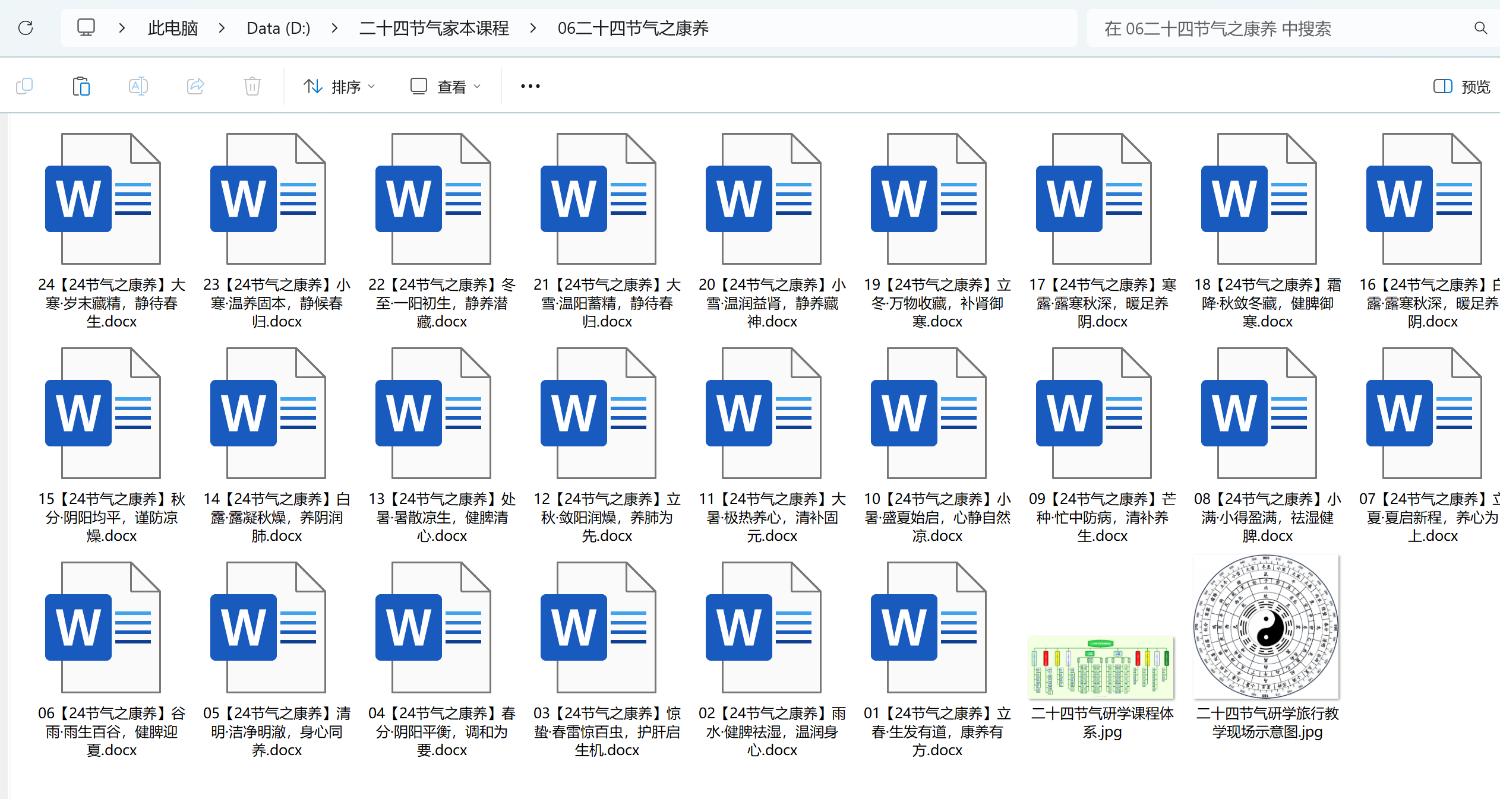
Task: Click the rename icon in toolbar
Action: (x=138, y=87)
